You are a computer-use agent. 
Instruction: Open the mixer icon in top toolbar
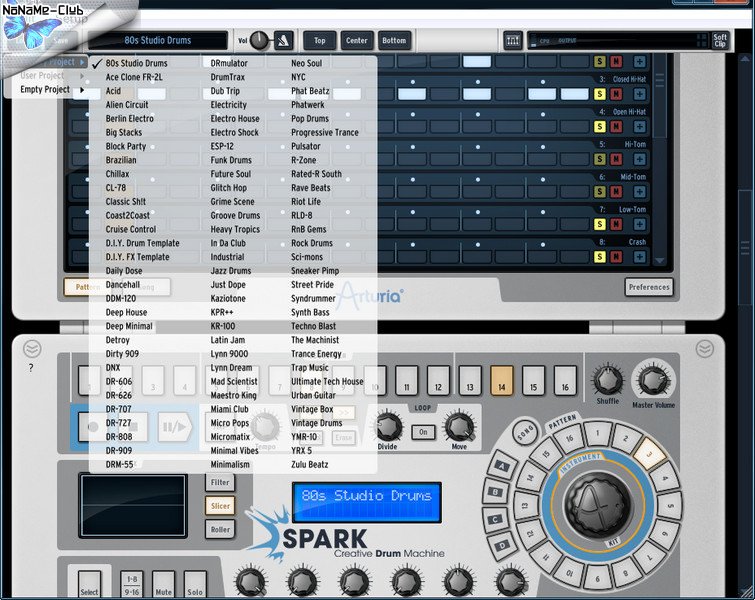coord(513,40)
